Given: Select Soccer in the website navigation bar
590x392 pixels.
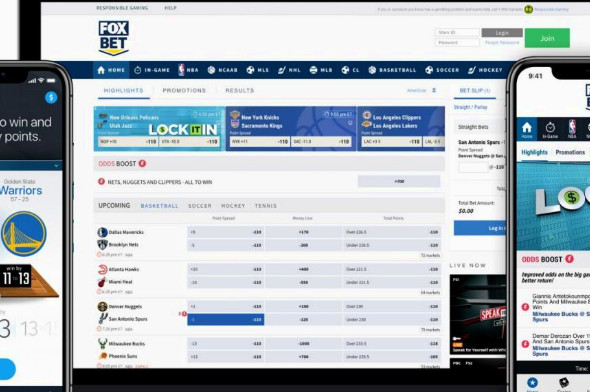Looking at the screenshot, I should click(442, 70).
